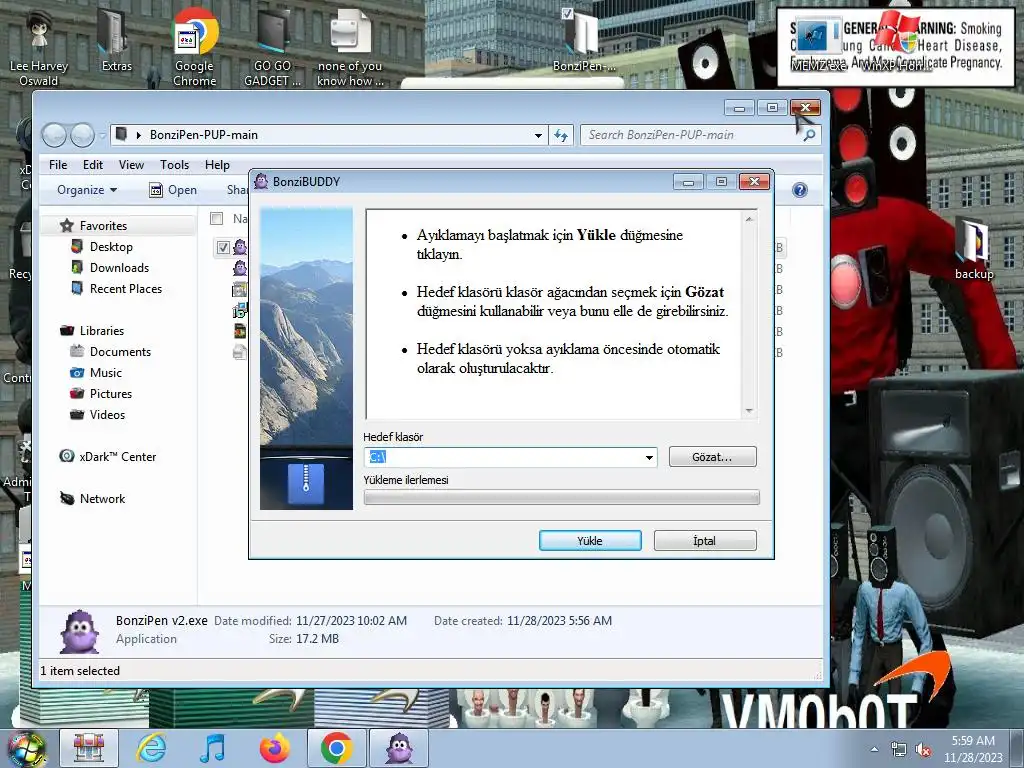1024x768 pixels.
Task: Click BonziPen v2.exe purple gorilla preview
Action: [80, 632]
